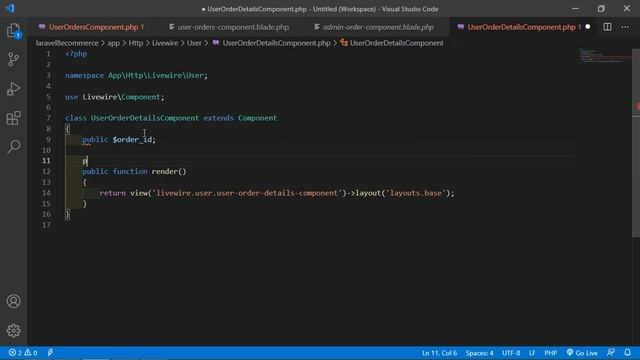Click the 'livewire.user.user-order-details-component' view string
This screenshot has height=360, width=640.
[247, 193]
